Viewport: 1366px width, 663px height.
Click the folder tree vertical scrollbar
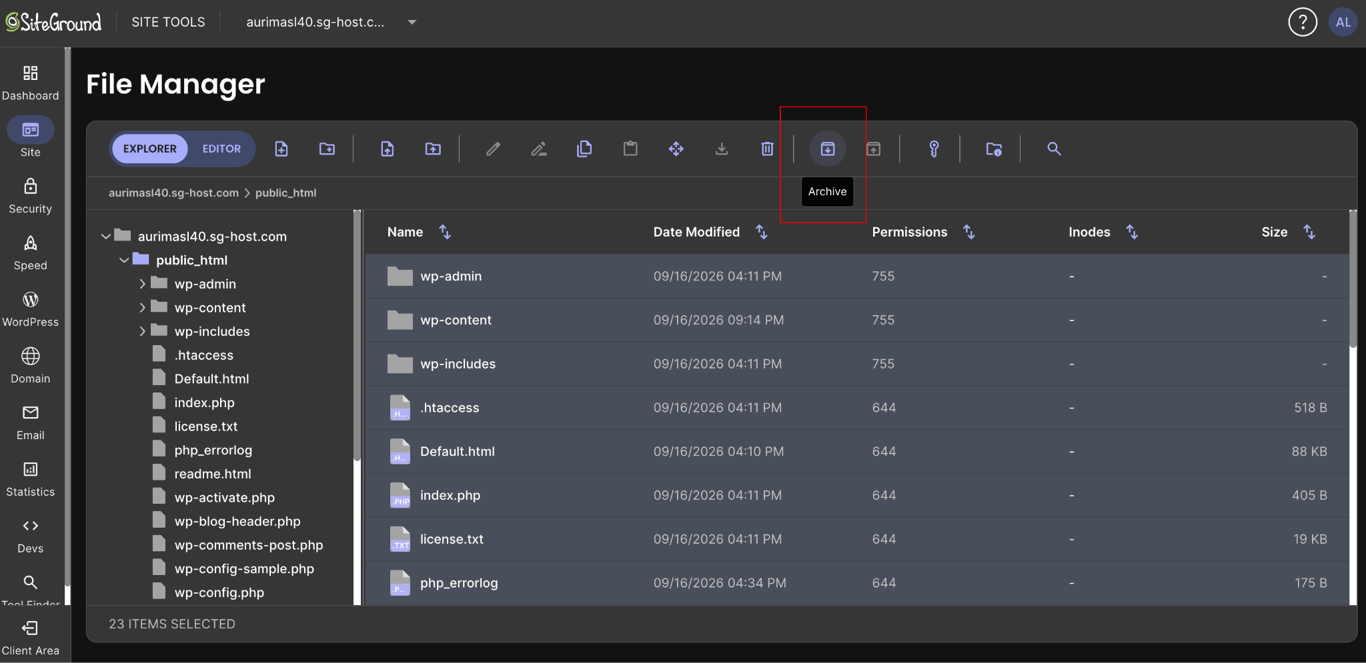point(357,335)
